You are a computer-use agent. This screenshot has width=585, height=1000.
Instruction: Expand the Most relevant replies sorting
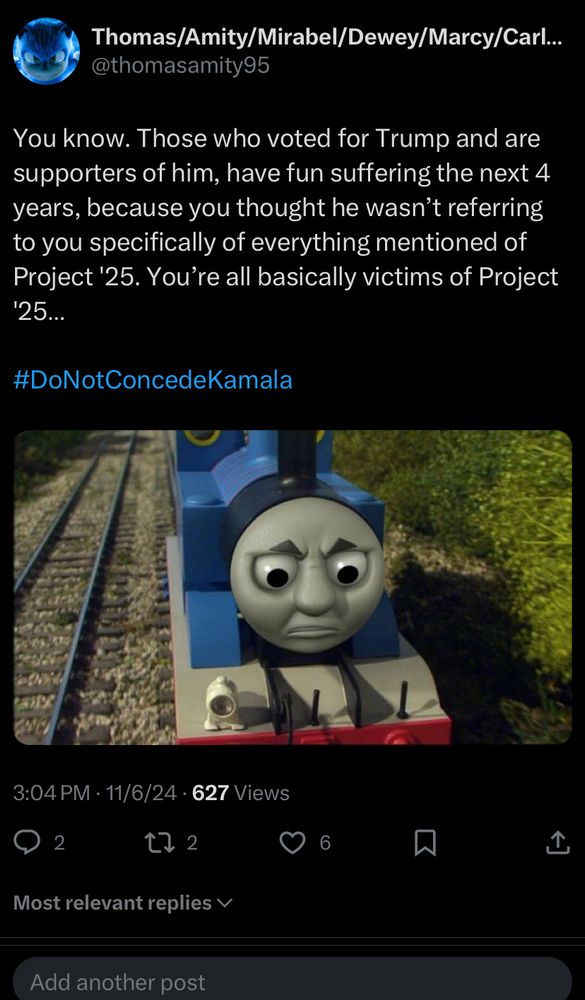(x=123, y=903)
